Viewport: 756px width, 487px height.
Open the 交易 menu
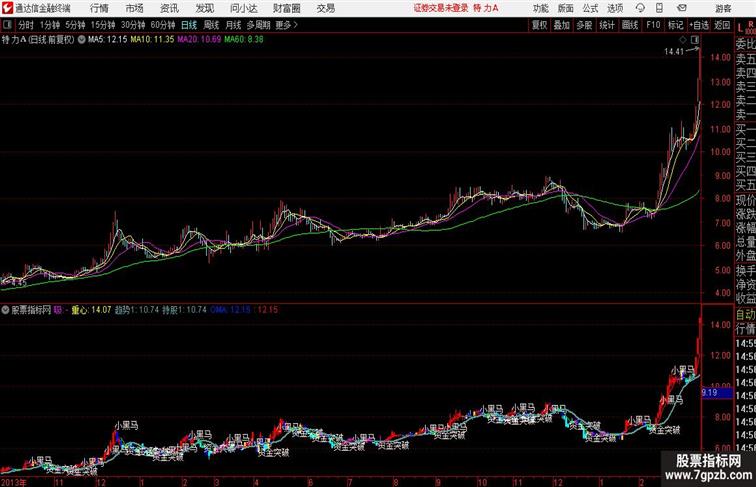pyautogui.click(x=325, y=8)
